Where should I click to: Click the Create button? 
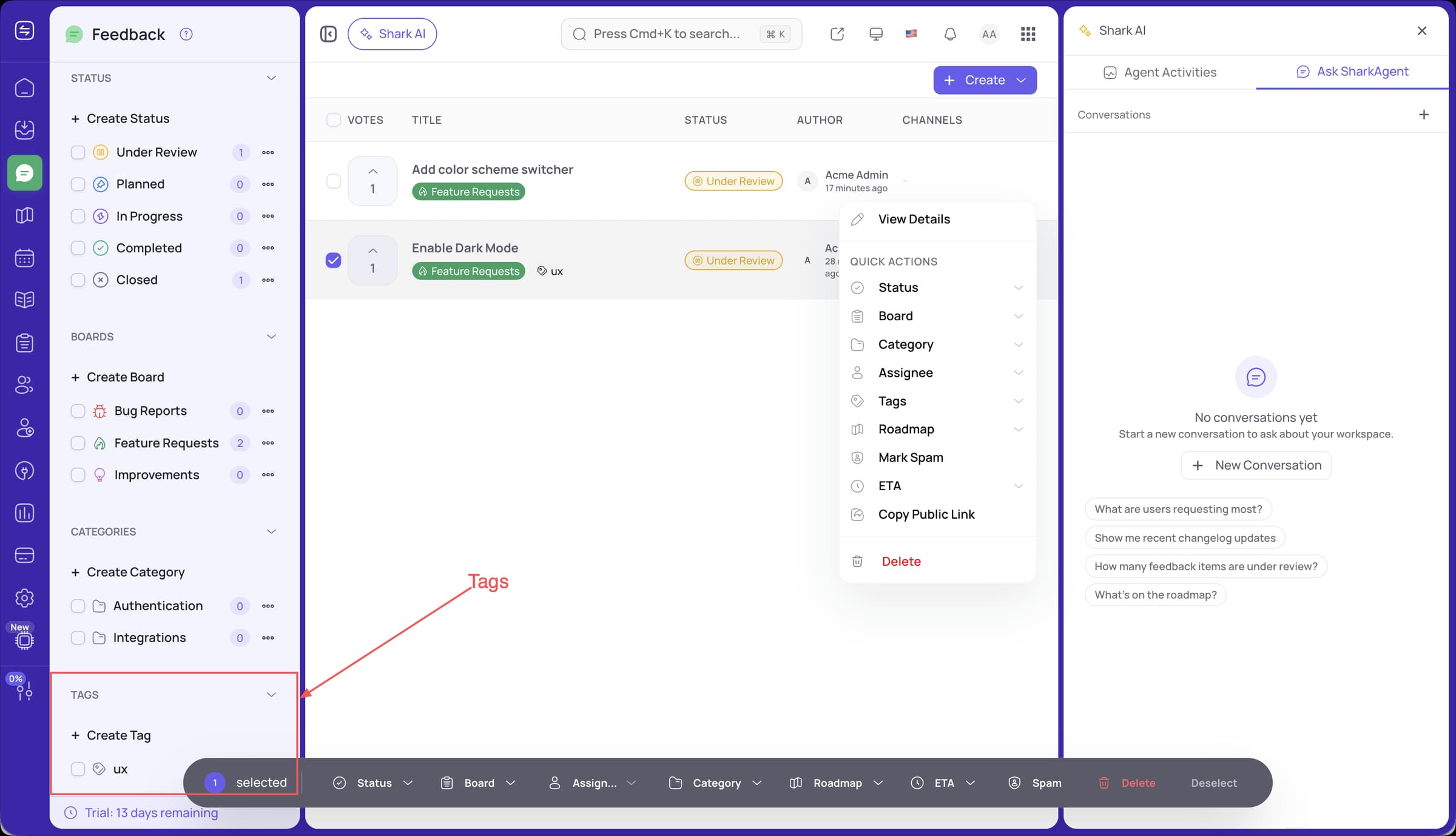[x=985, y=80]
